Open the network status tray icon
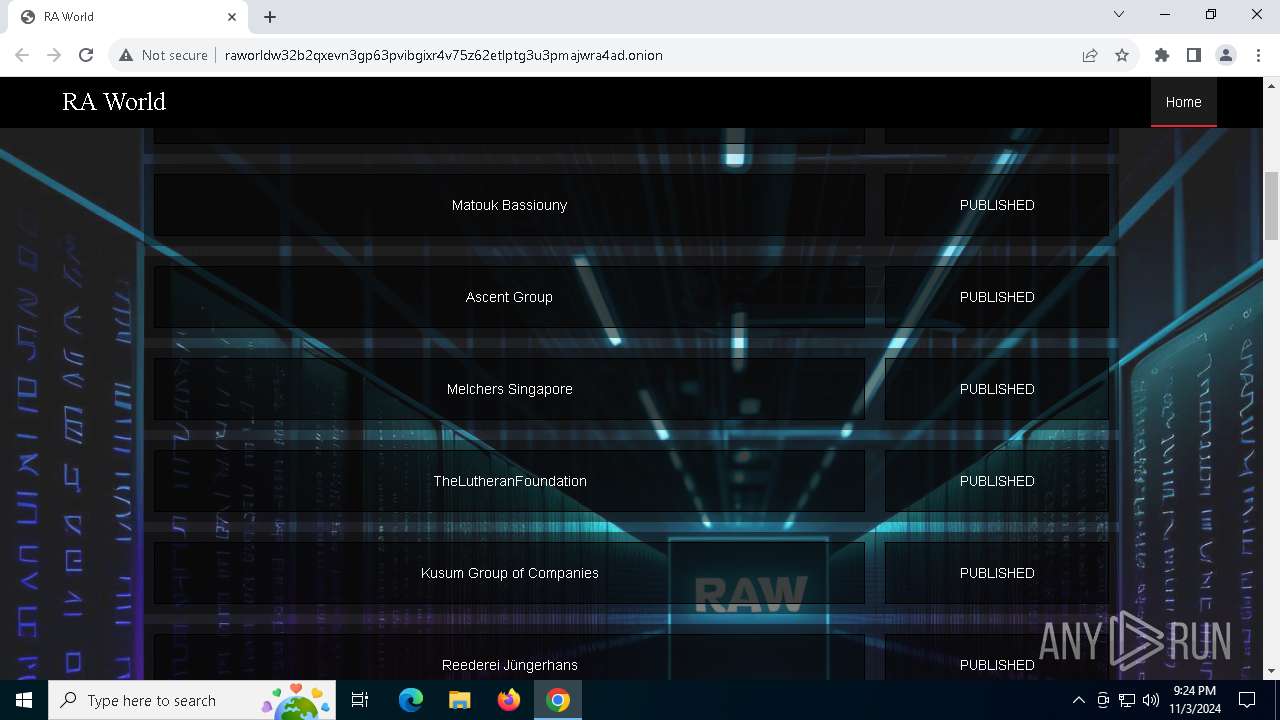Viewport: 1280px width, 720px height. pyautogui.click(x=1127, y=700)
